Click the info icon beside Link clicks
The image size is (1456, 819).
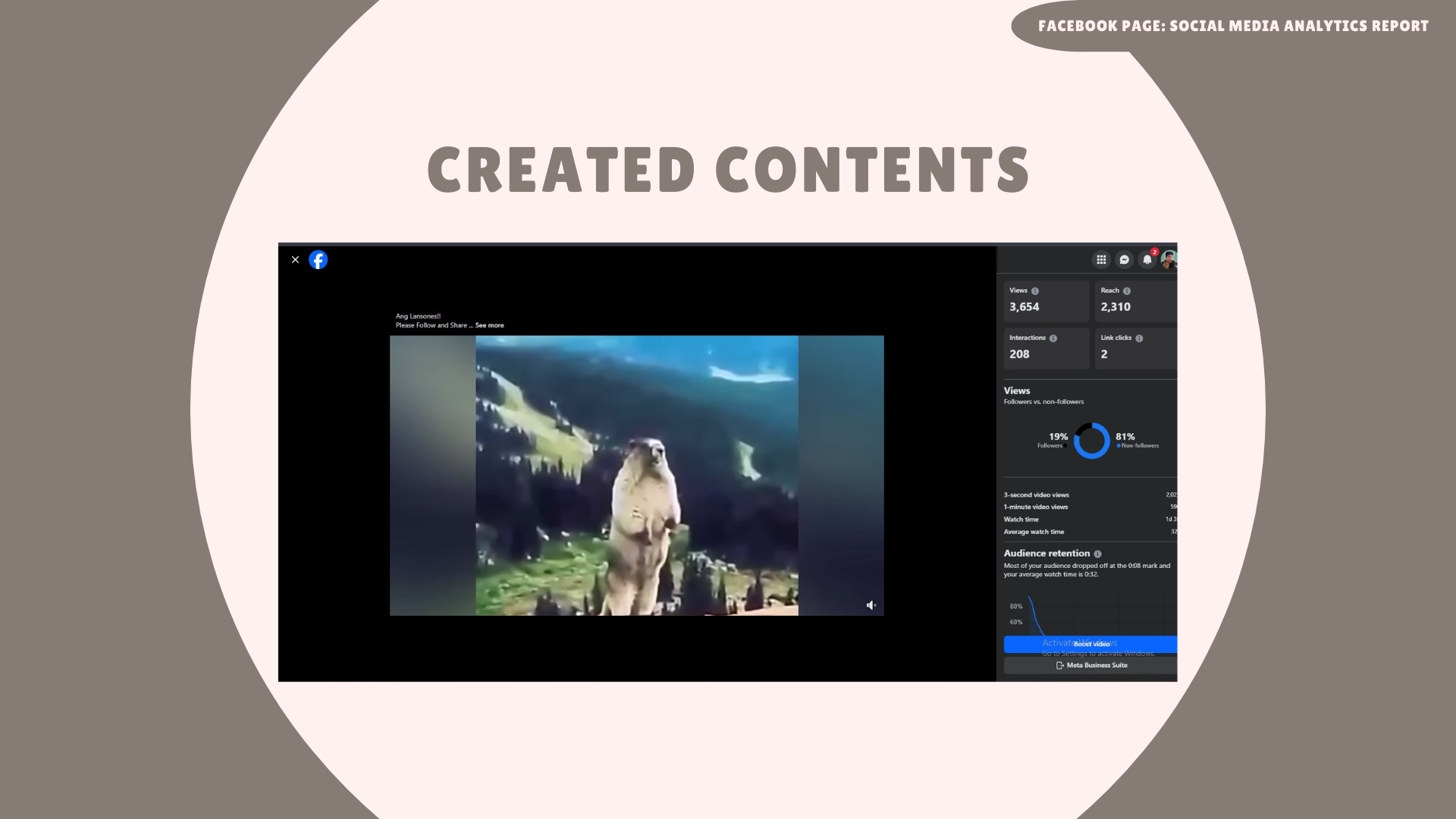[1139, 338]
